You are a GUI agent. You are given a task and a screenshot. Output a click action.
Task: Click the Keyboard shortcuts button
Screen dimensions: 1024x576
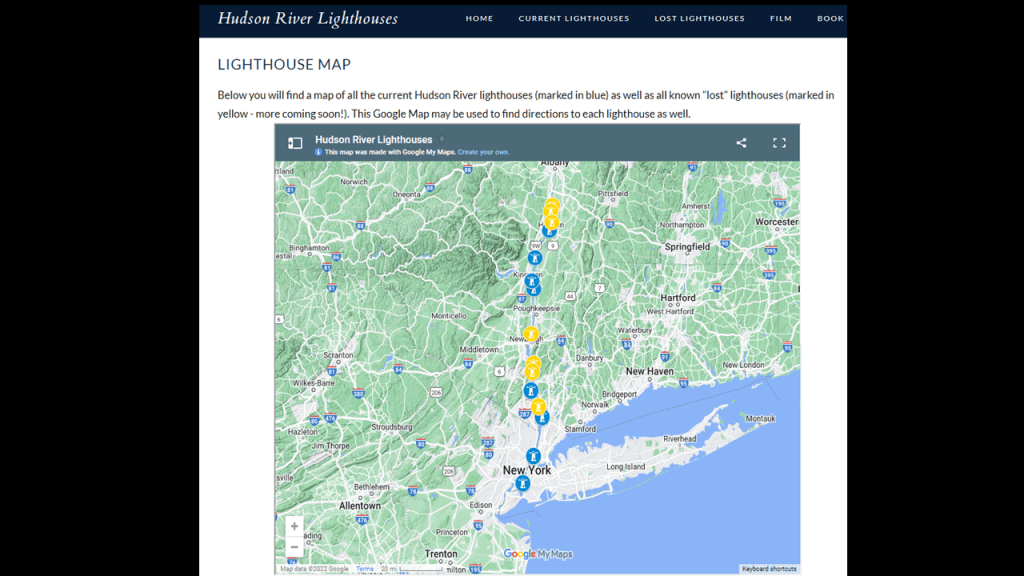[769, 569]
